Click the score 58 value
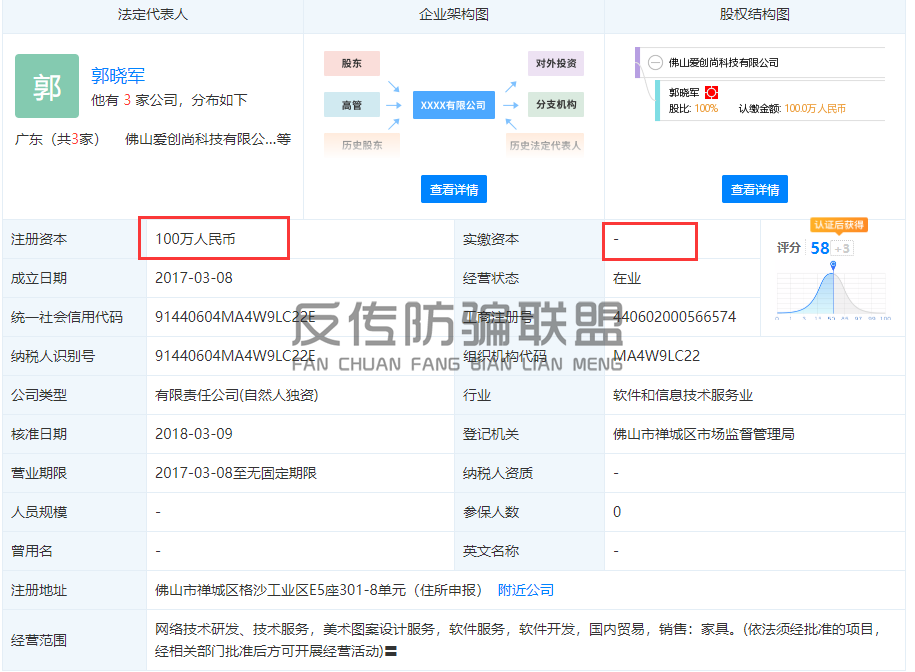The height and width of the screenshot is (672, 915). click(820, 248)
